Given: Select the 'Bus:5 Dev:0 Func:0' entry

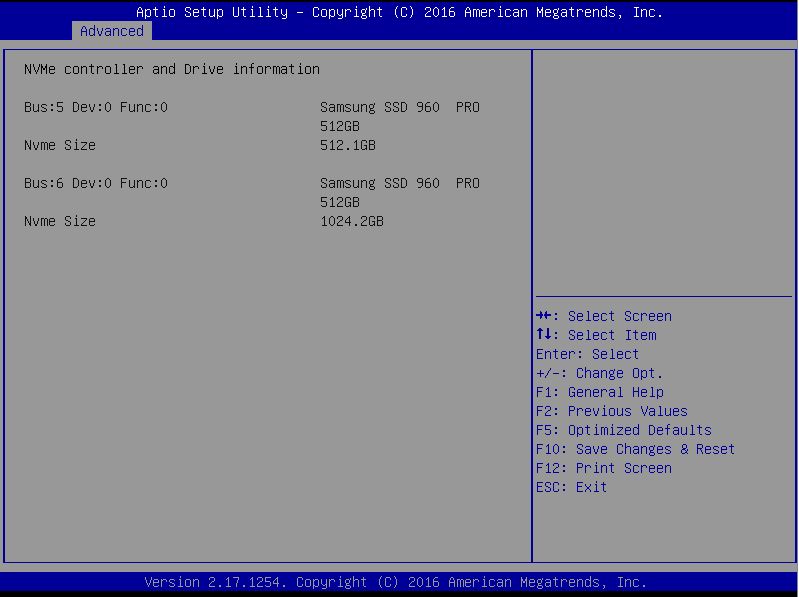Looking at the screenshot, I should pyautogui.click(x=96, y=107).
